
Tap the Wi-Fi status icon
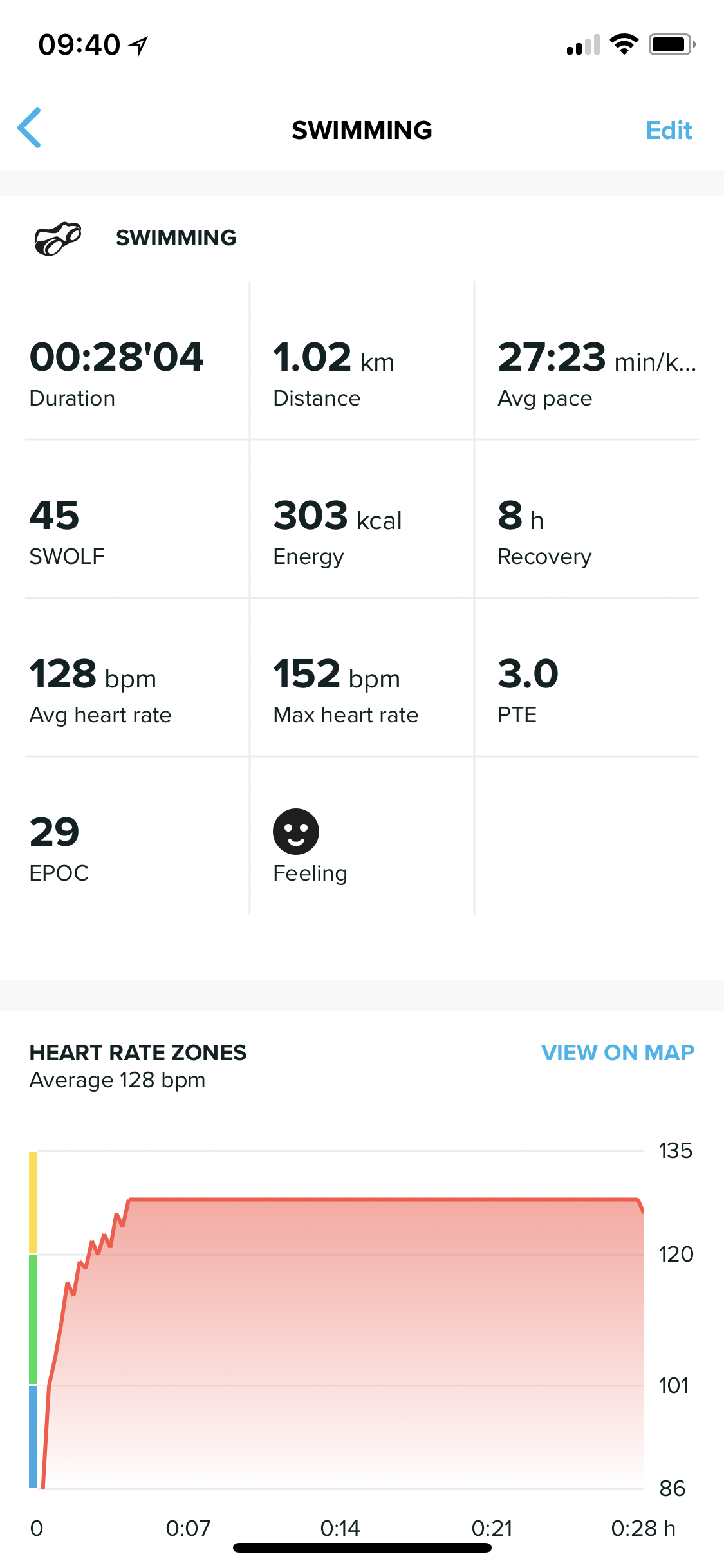[x=624, y=44]
